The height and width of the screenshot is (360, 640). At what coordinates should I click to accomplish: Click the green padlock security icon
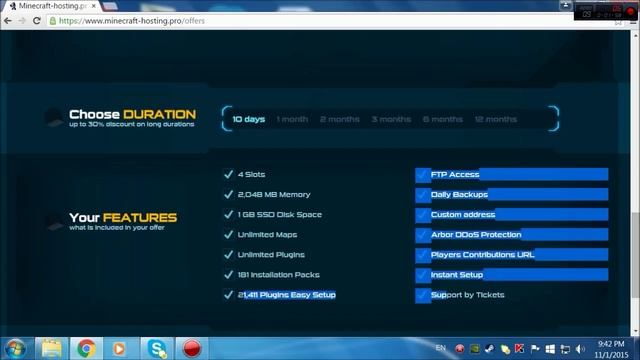click(x=53, y=20)
